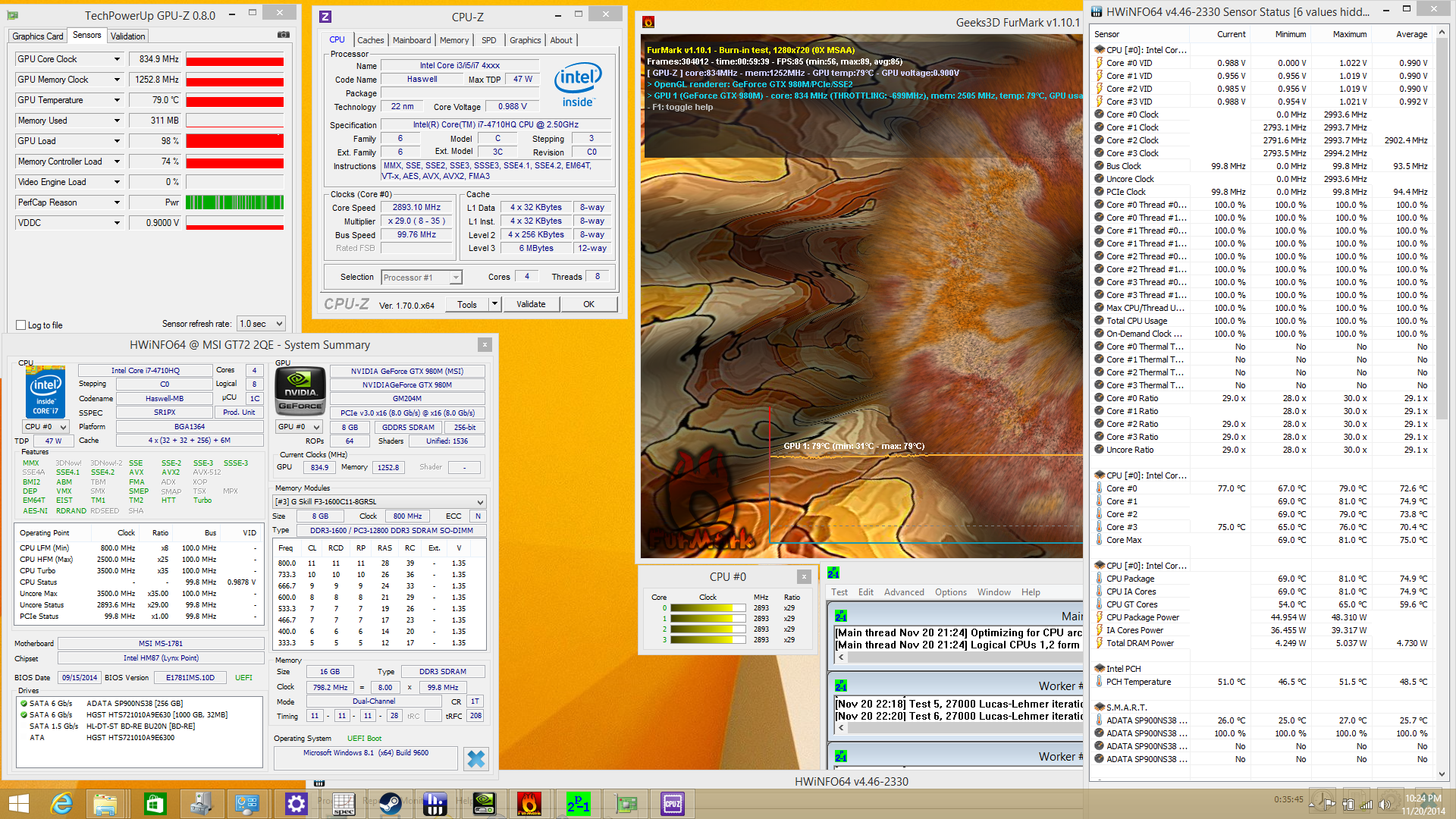Open GPU Temperature sensor dropdown
The image size is (1456, 819).
[x=117, y=100]
